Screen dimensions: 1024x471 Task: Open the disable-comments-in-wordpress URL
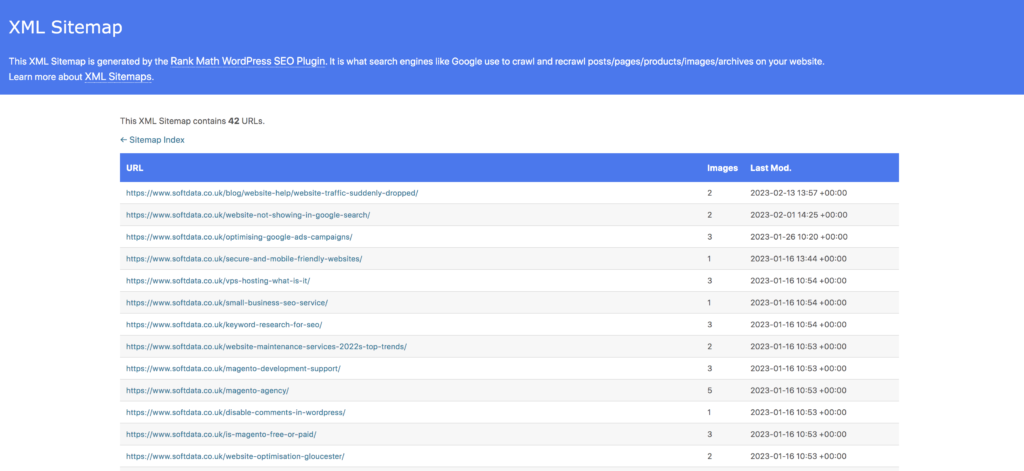click(x=236, y=412)
